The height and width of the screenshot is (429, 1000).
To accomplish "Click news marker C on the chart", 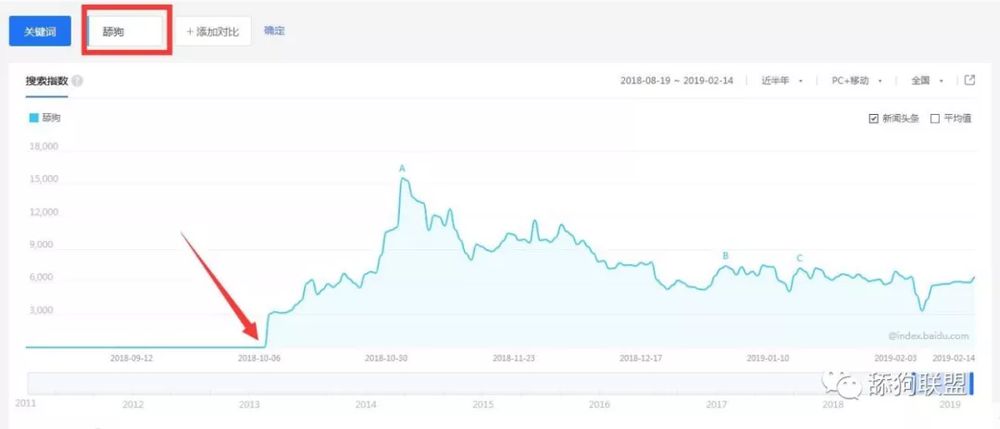I will (x=799, y=259).
